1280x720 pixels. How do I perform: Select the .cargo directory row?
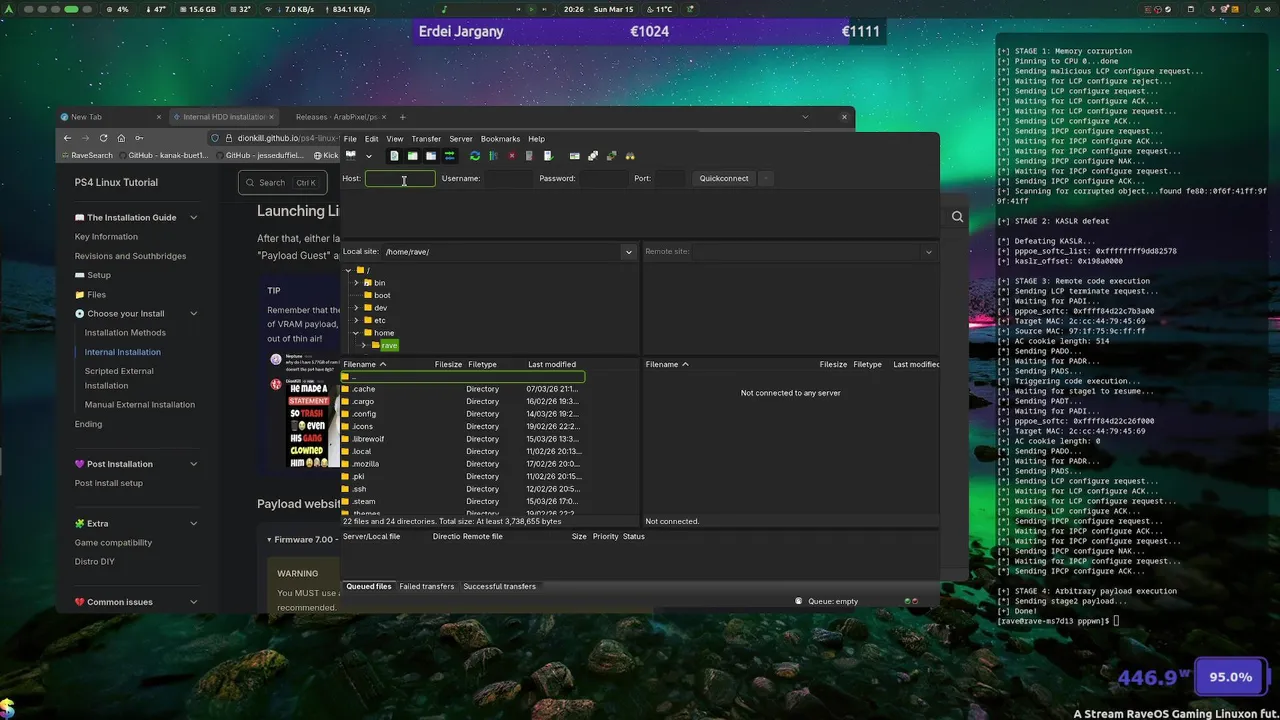coord(463,401)
